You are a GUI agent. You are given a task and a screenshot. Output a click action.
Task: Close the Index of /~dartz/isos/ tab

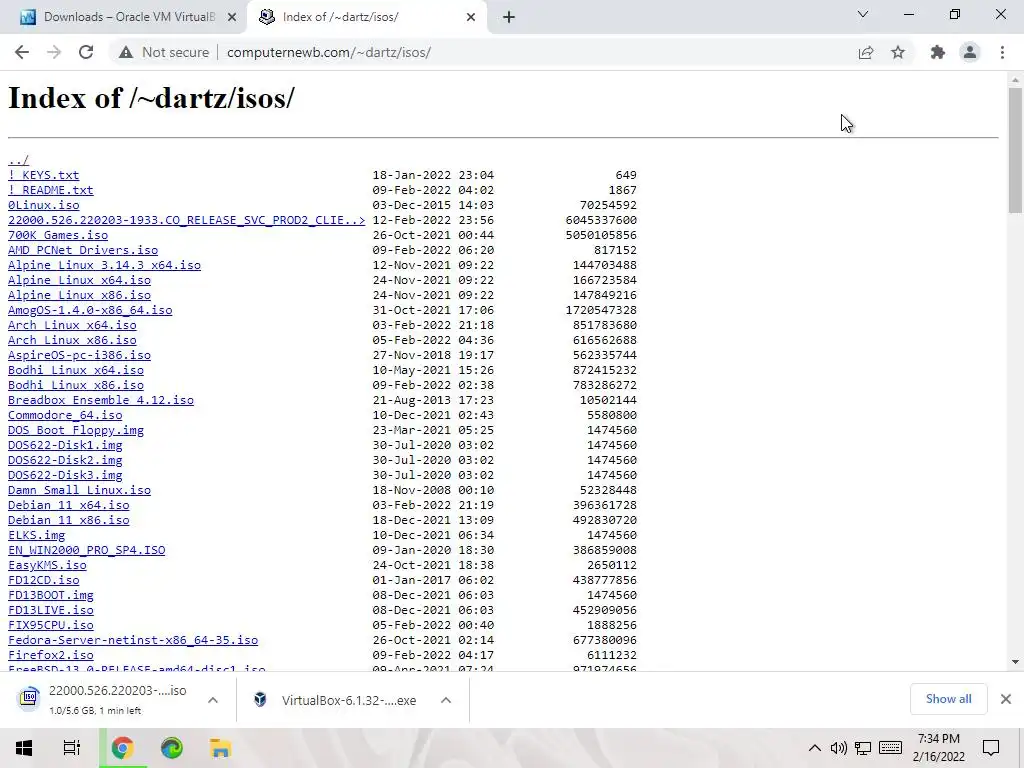pos(471,17)
